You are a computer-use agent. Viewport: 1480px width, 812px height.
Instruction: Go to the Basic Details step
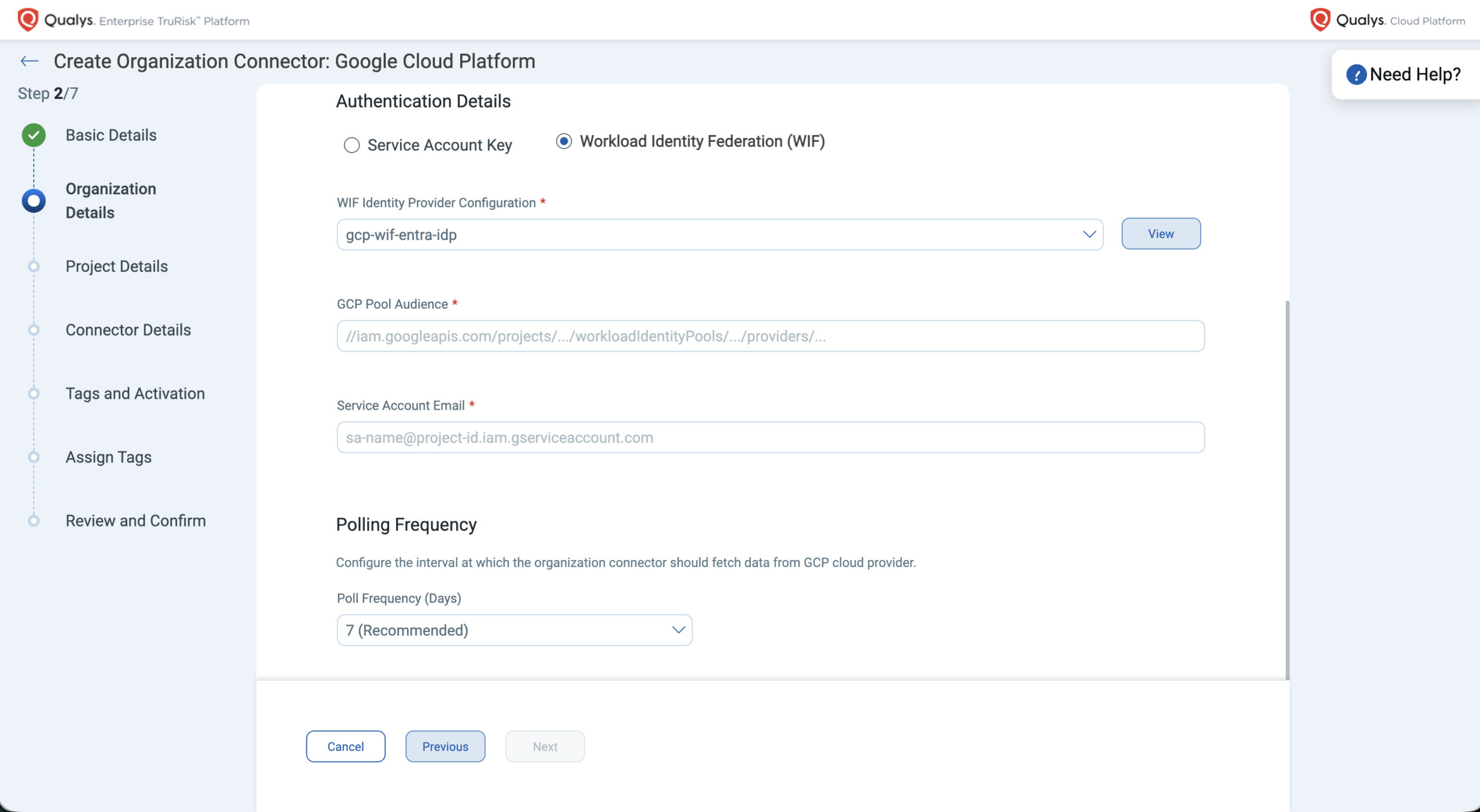pos(111,135)
